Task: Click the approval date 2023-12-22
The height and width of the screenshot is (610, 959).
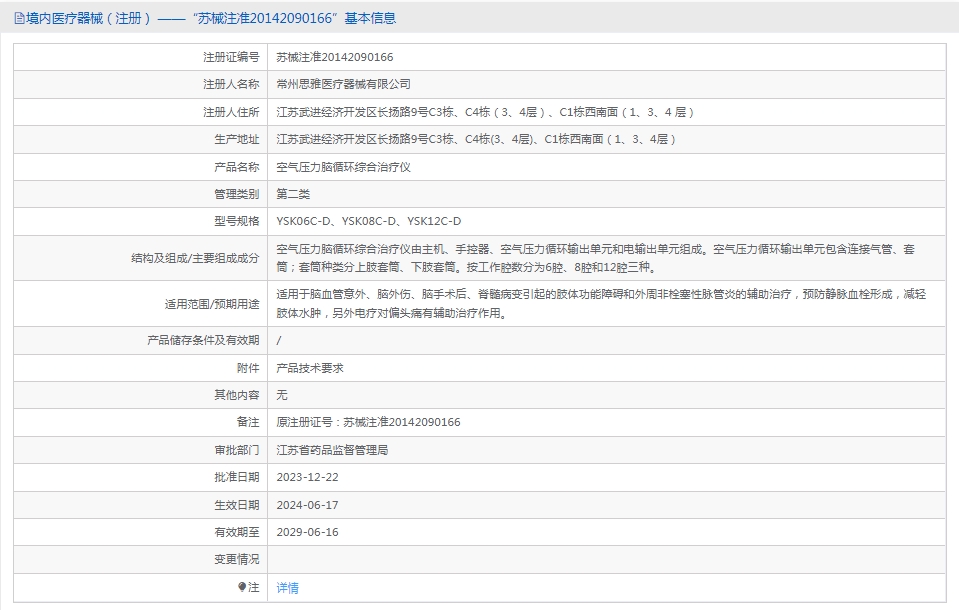Action: click(x=308, y=477)
